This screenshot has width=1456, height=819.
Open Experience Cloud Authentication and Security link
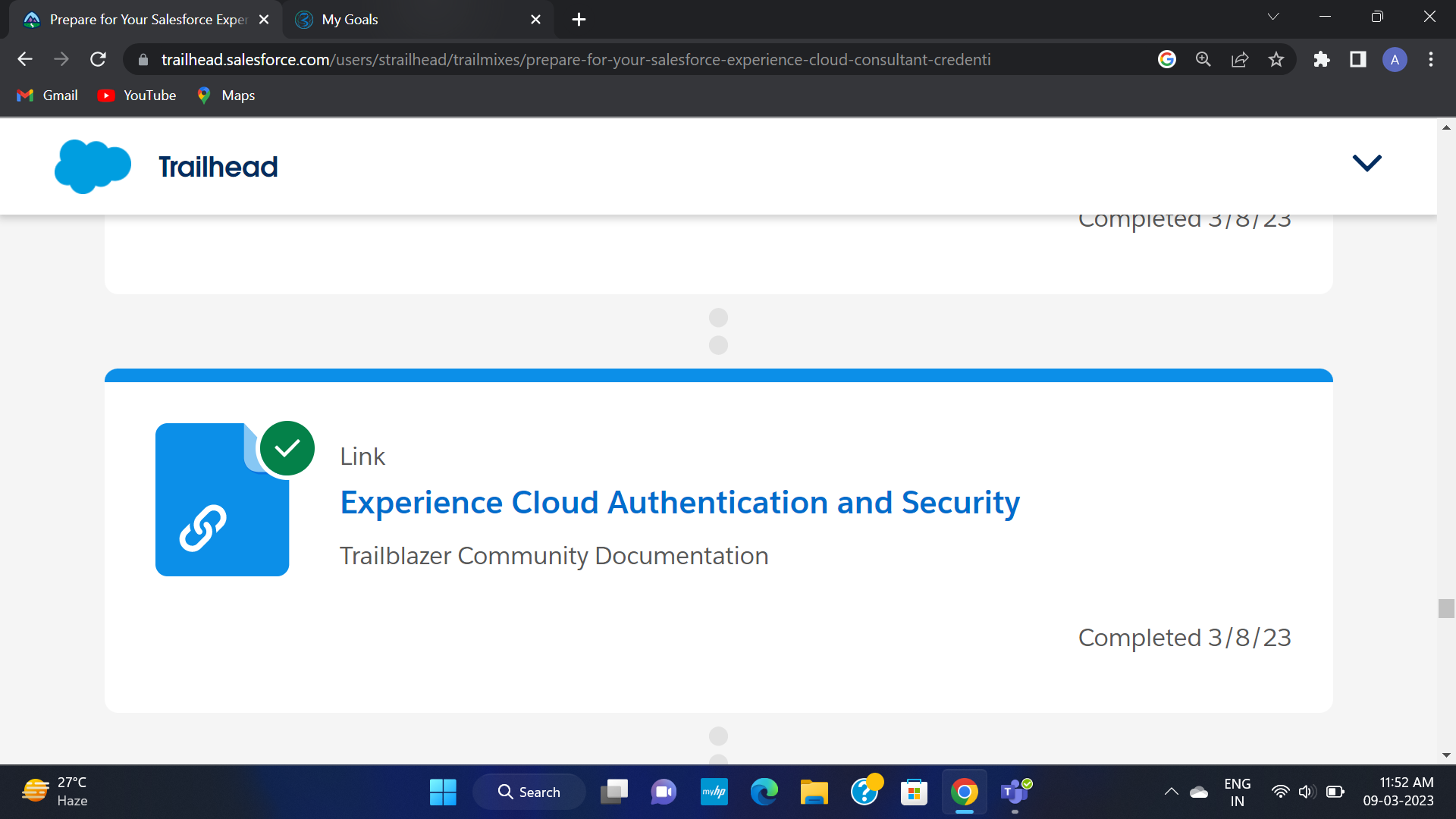pyautogui.click(x=679, y=503)
